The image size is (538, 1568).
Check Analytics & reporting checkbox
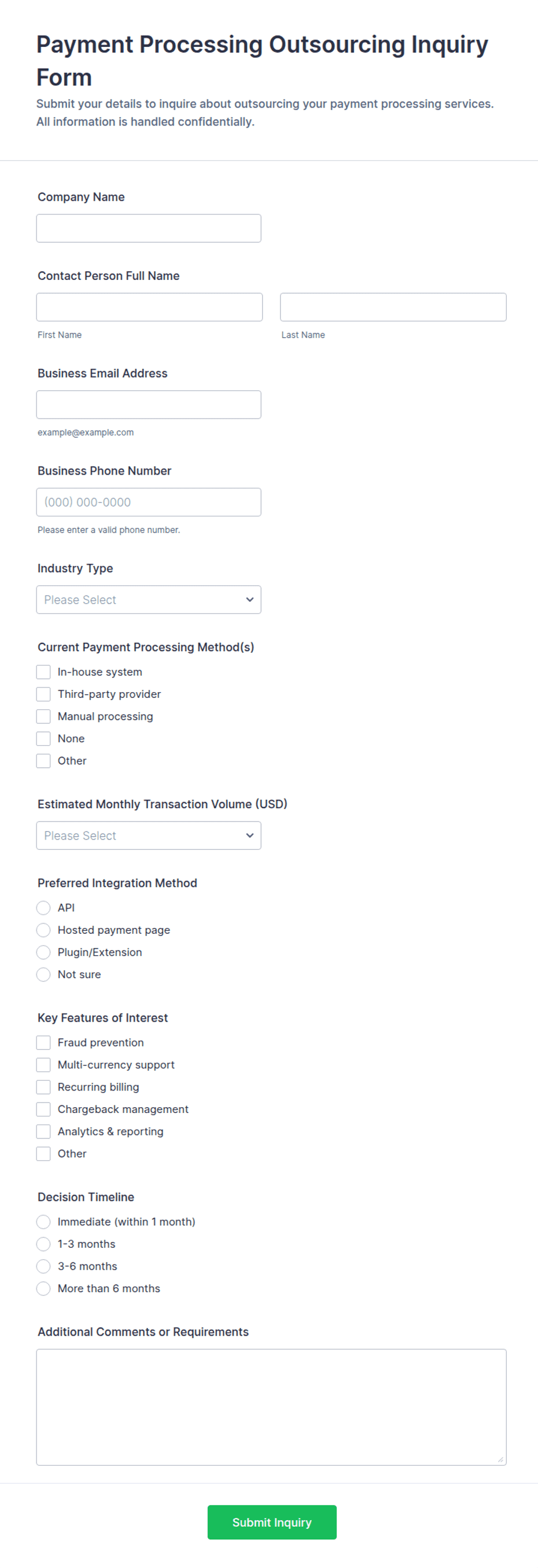(x=43, y=1131)
